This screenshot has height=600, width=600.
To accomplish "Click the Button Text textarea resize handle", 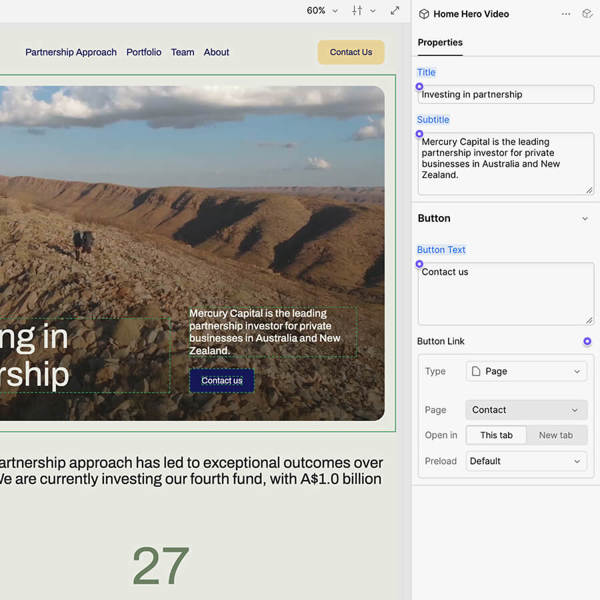I will tap(589, 320).
